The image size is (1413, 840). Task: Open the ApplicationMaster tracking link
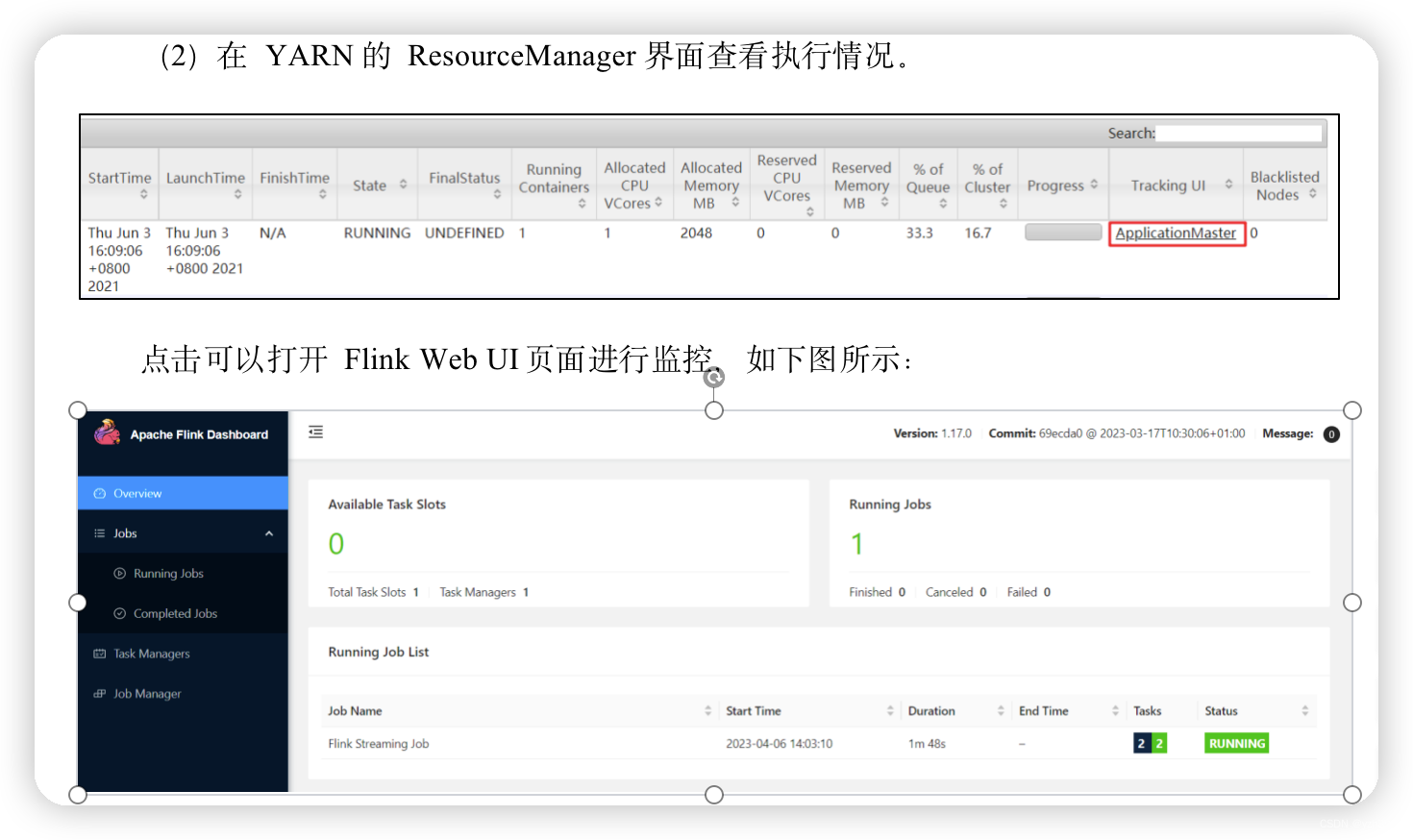click(x=1176, y=234)
